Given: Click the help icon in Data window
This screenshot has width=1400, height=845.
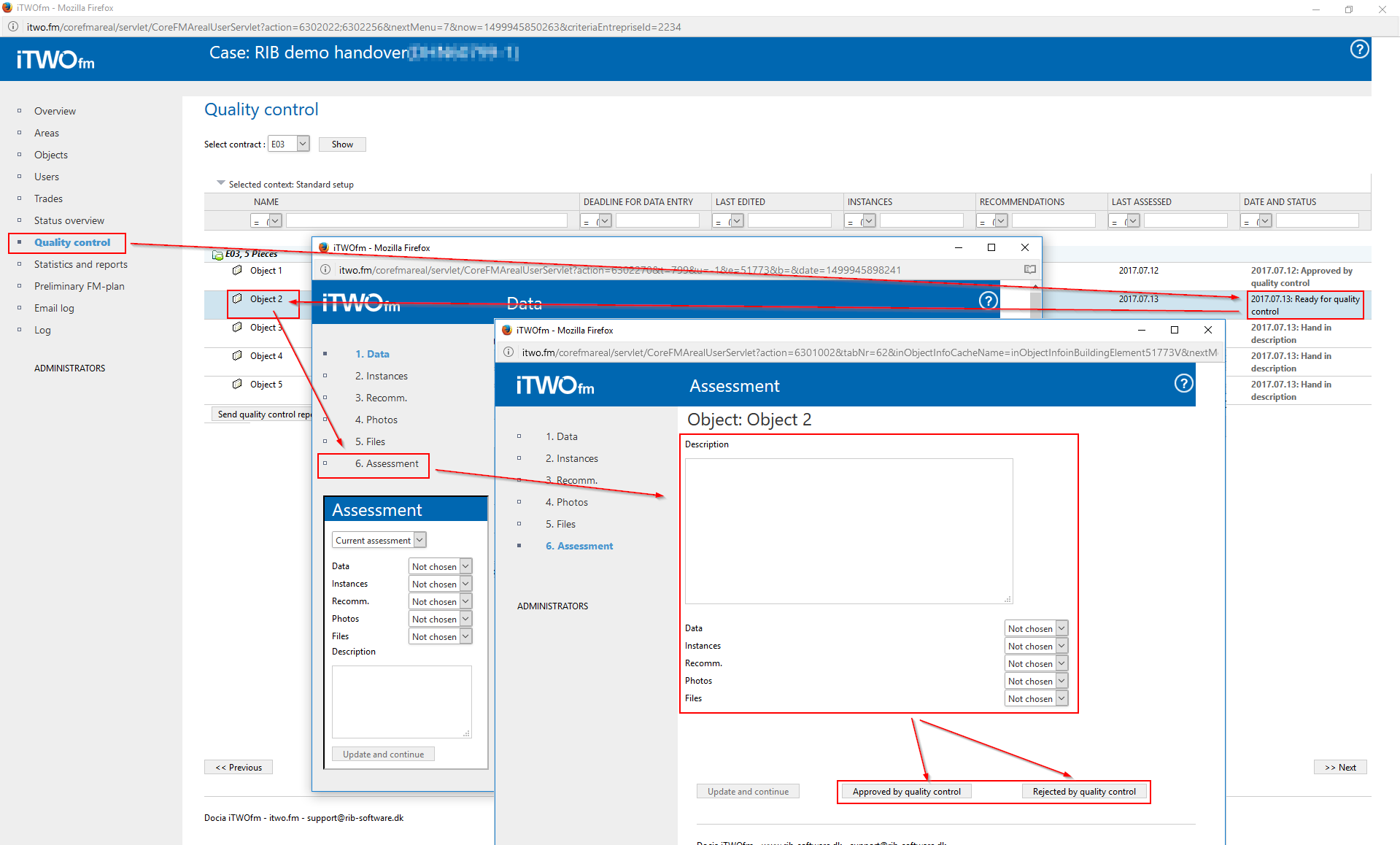Looking at the screenshot, I should click(x=988, y=301).
